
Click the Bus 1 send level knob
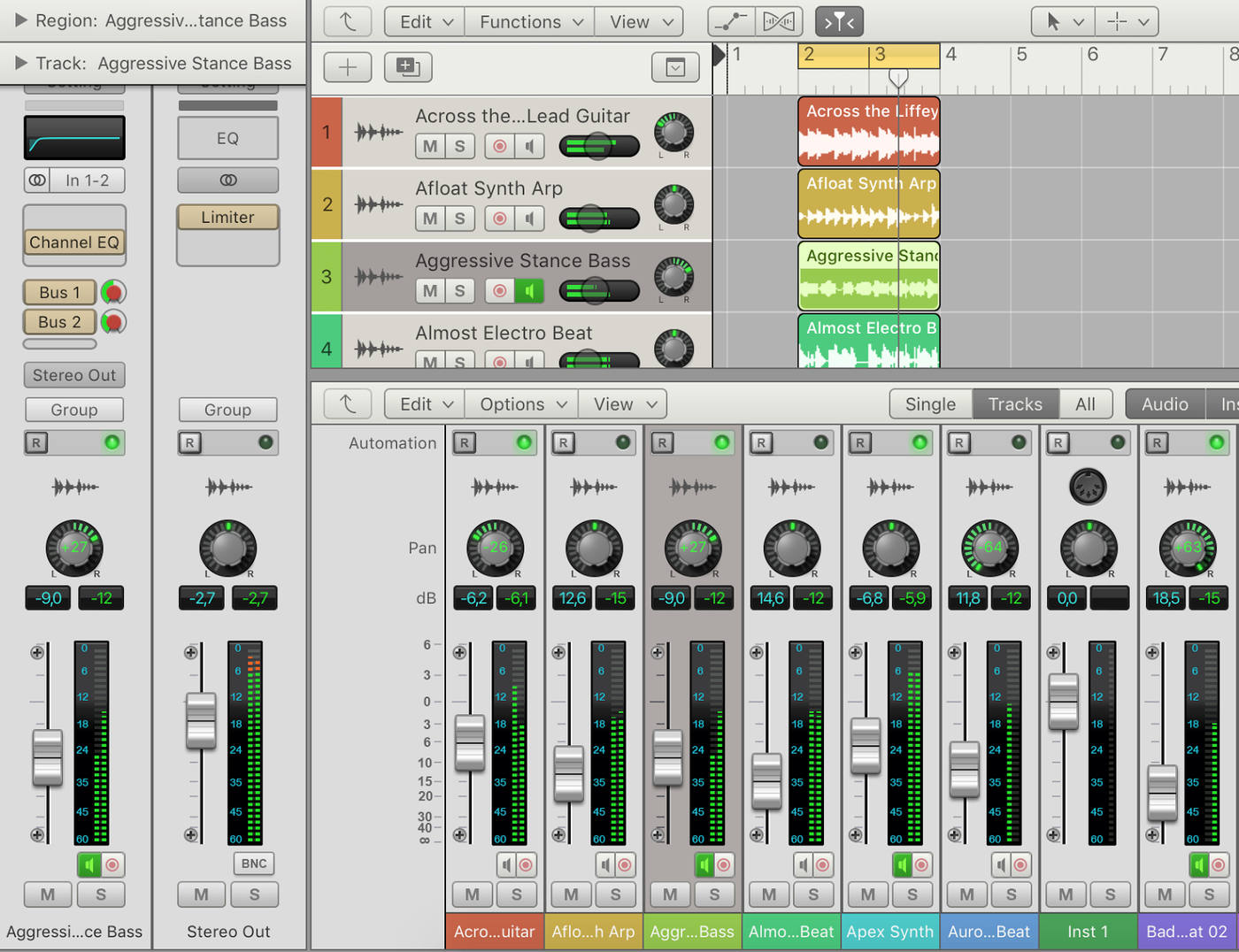(113, 292)
